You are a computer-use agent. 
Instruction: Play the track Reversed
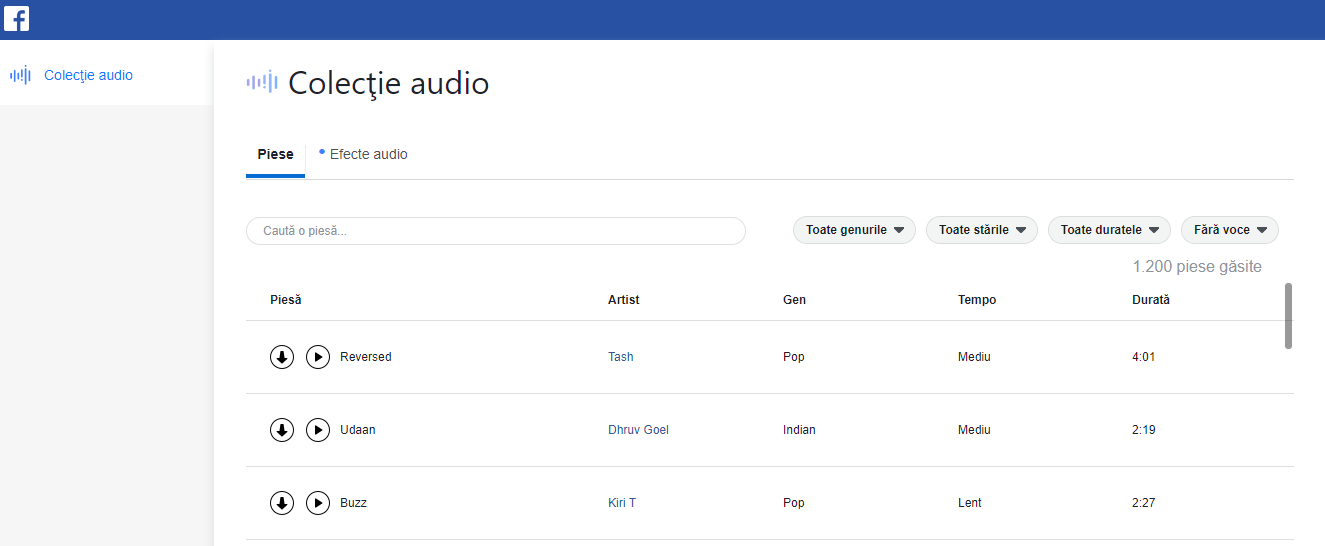(318, 357)
